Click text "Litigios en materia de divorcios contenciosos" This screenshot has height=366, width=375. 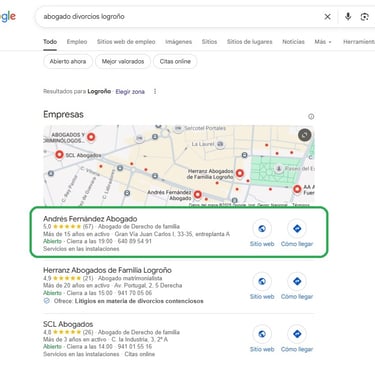point(139,301)
